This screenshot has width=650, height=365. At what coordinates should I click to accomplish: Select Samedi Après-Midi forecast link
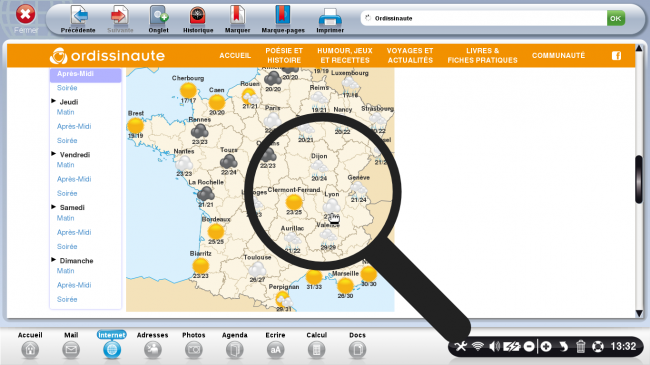point(74,232)
